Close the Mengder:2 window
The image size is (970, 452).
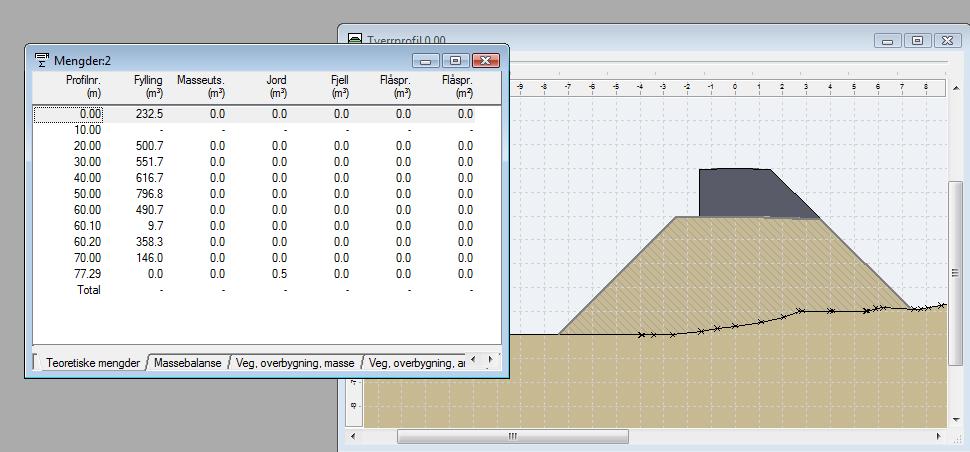486,61
